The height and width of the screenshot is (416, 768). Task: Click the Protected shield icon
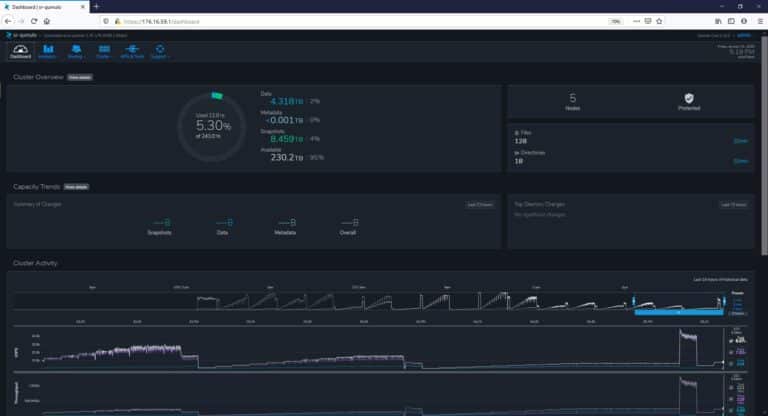tap(689, 98)
